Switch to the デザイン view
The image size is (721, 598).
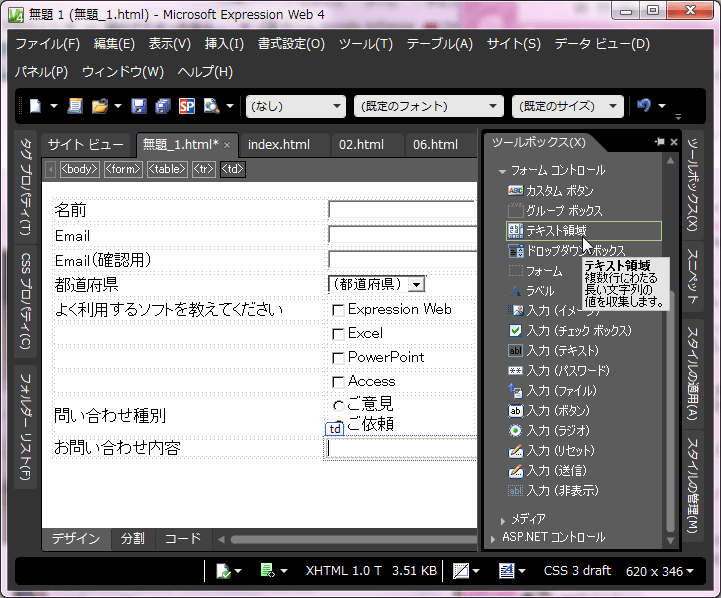click(76, 539)
